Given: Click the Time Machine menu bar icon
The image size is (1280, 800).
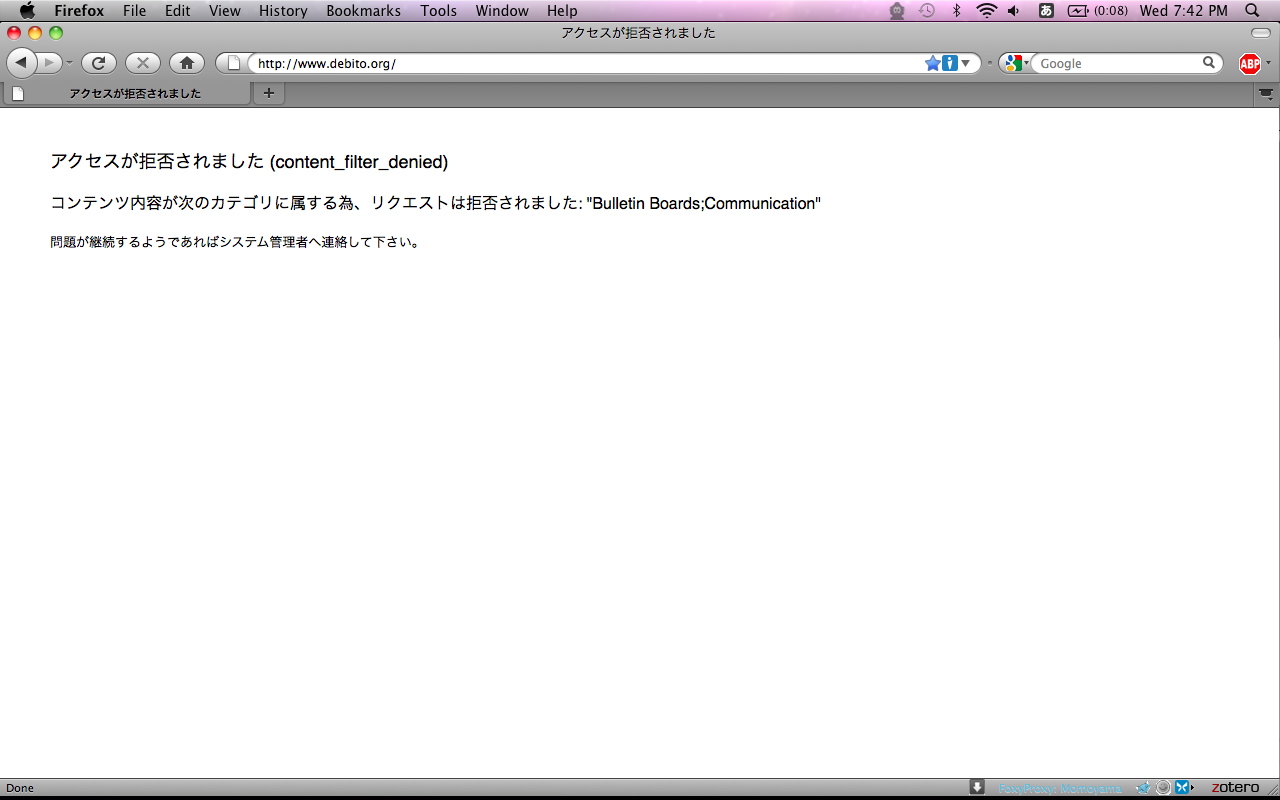Looking at the screenshot, I should tap(927, 11).
